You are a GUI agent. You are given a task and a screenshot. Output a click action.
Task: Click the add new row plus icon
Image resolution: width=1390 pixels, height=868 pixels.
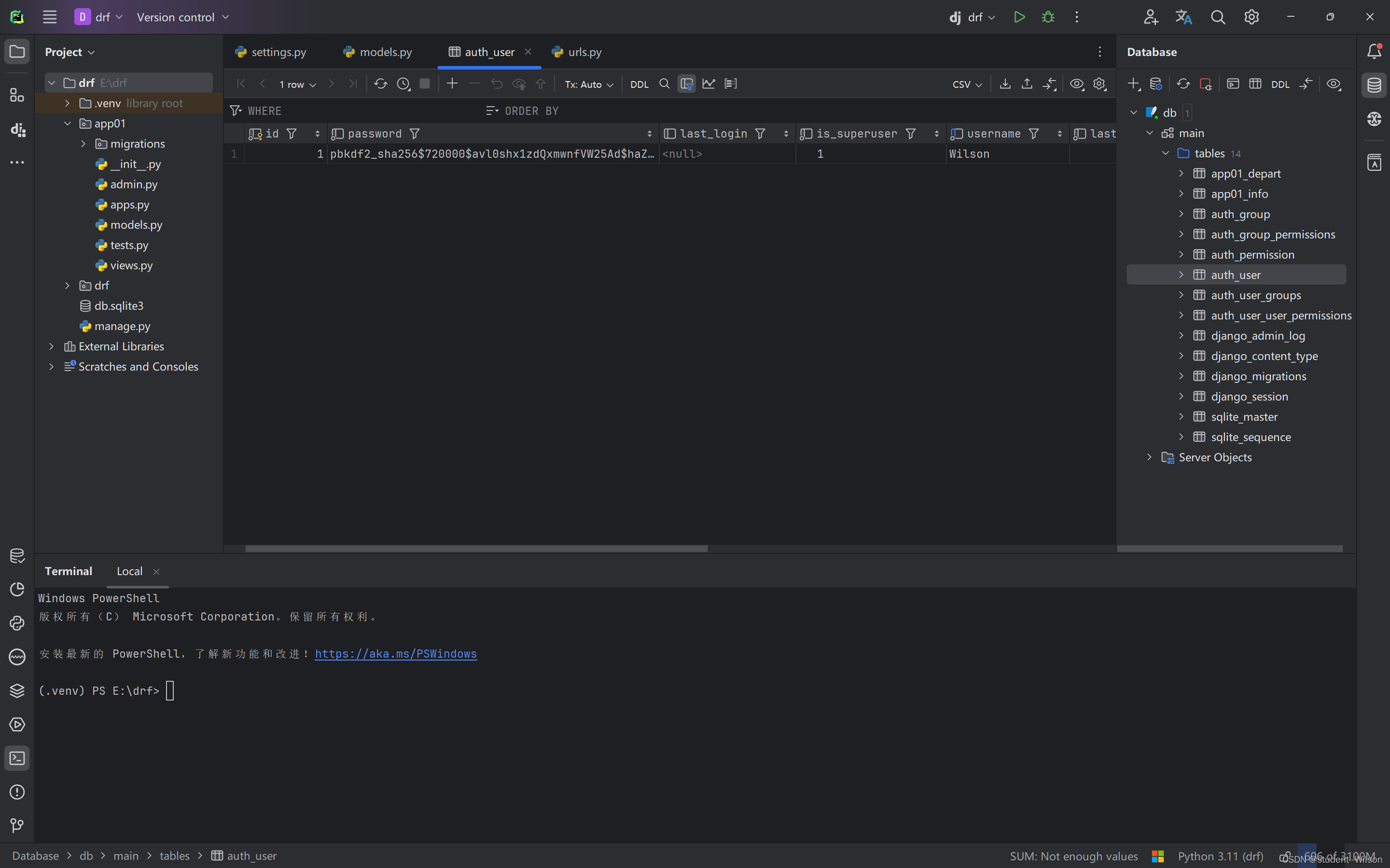coord(452,83)
